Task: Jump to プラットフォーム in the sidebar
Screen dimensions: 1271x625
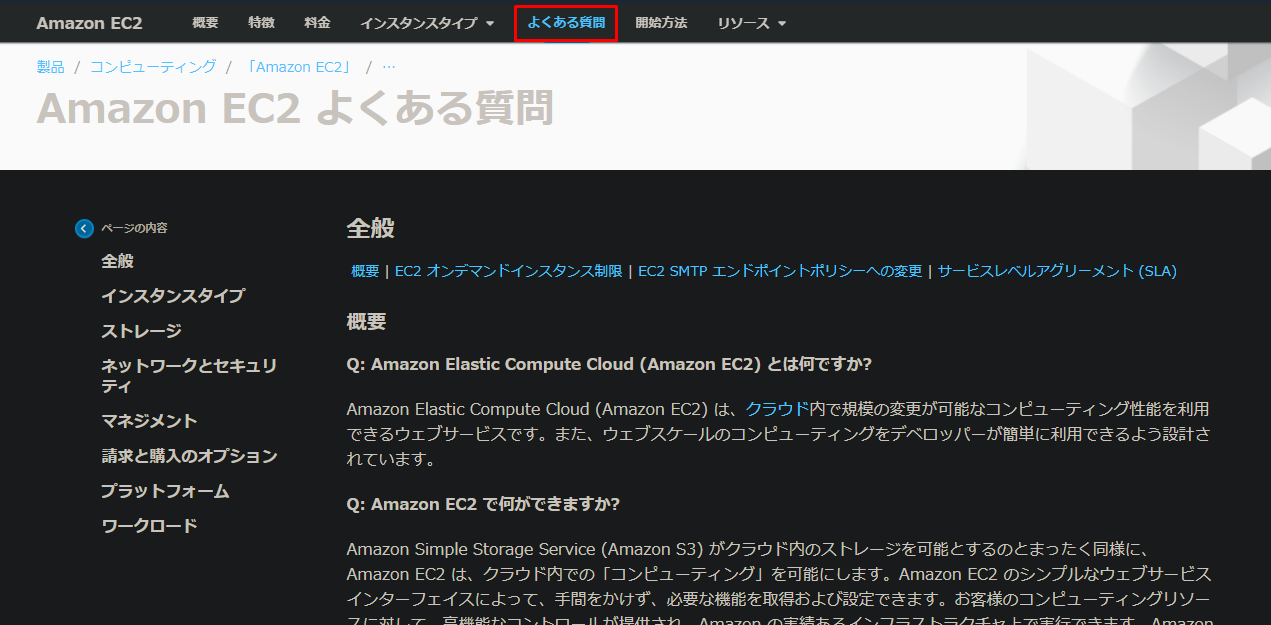Action: click(x=165, y=491)
